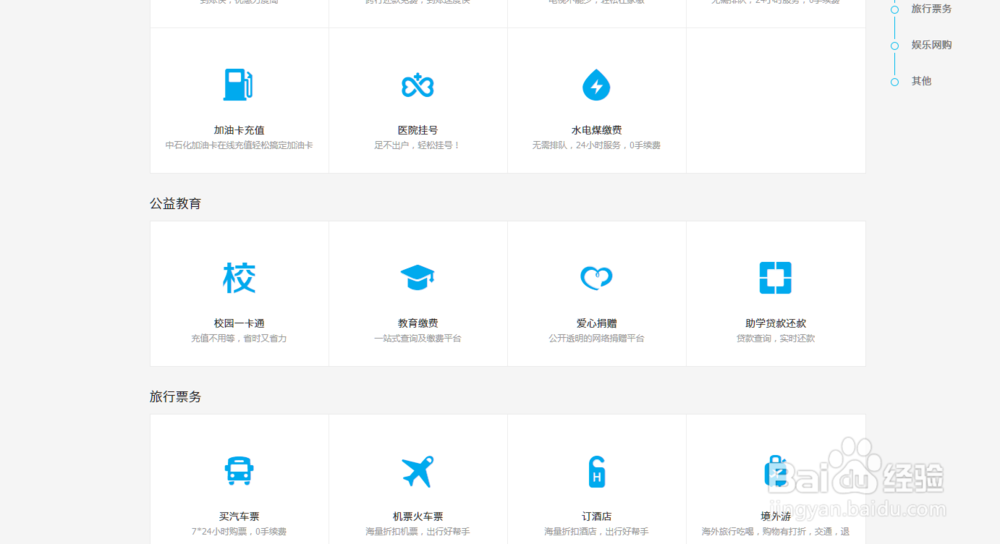Click the 订酒店 title
Viewport: 1000px width, 544px height.
596,517
